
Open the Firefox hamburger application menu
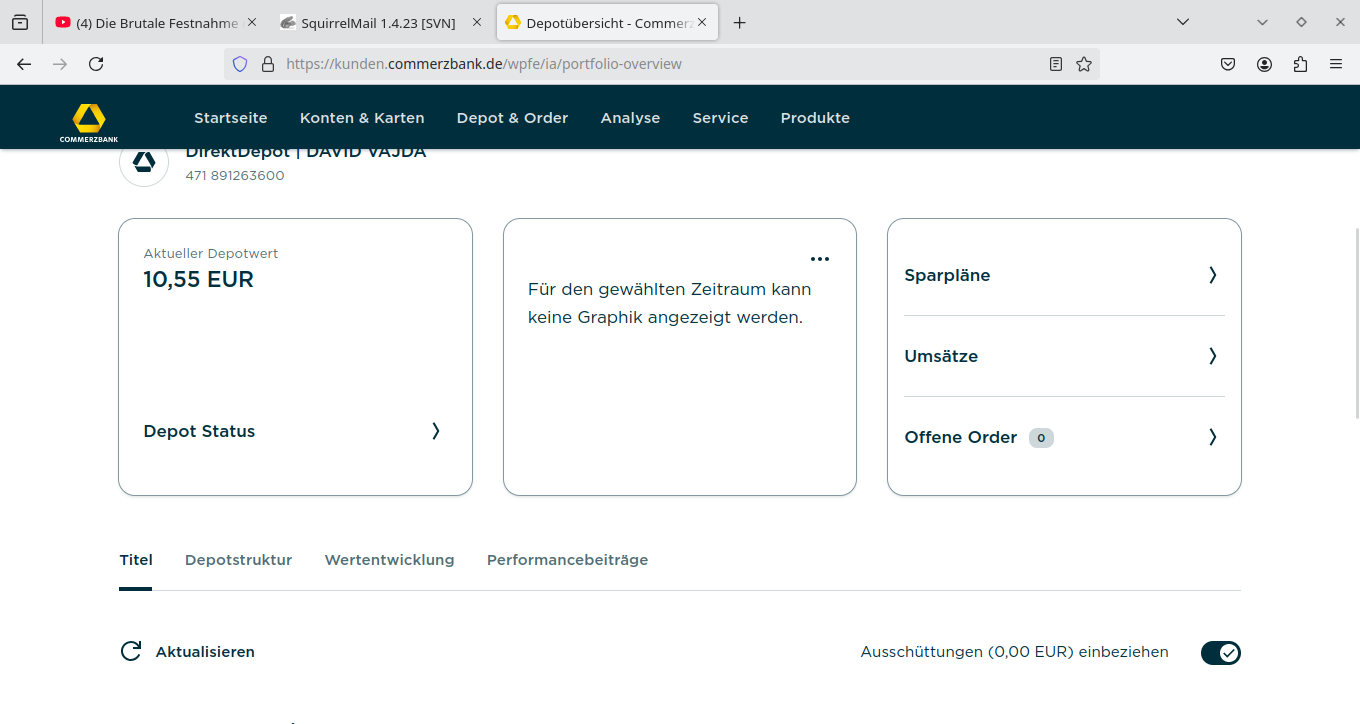1336,64
